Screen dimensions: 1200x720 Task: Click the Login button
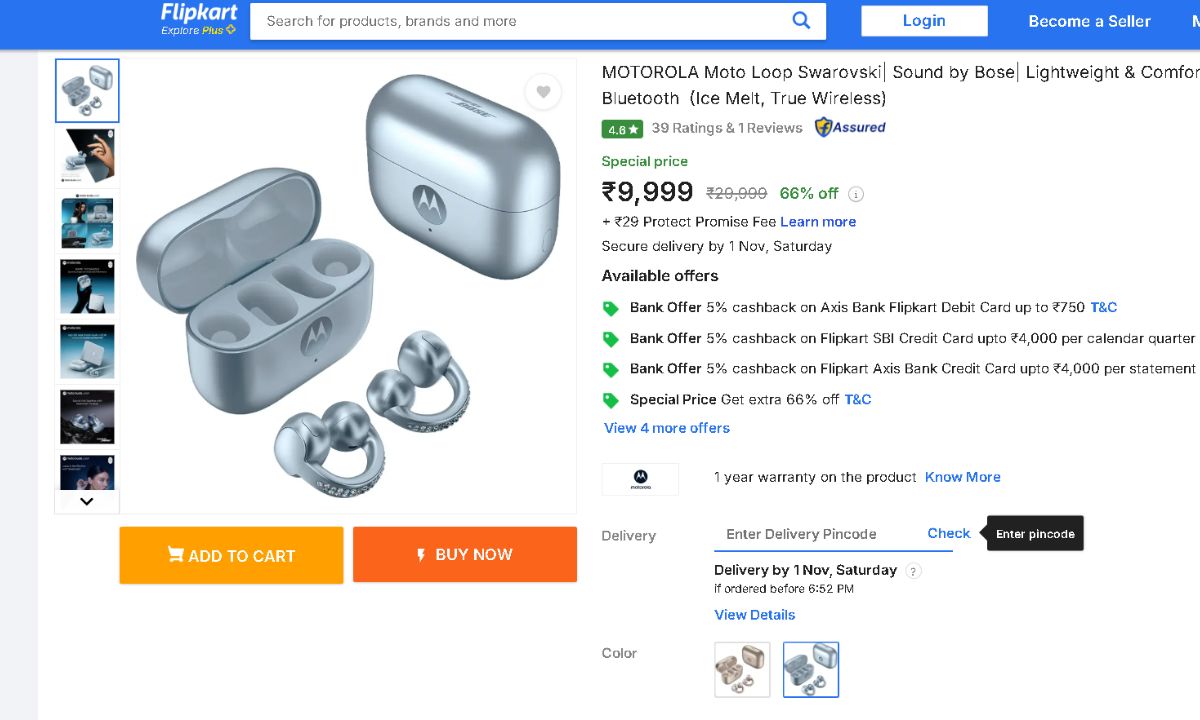924,21
